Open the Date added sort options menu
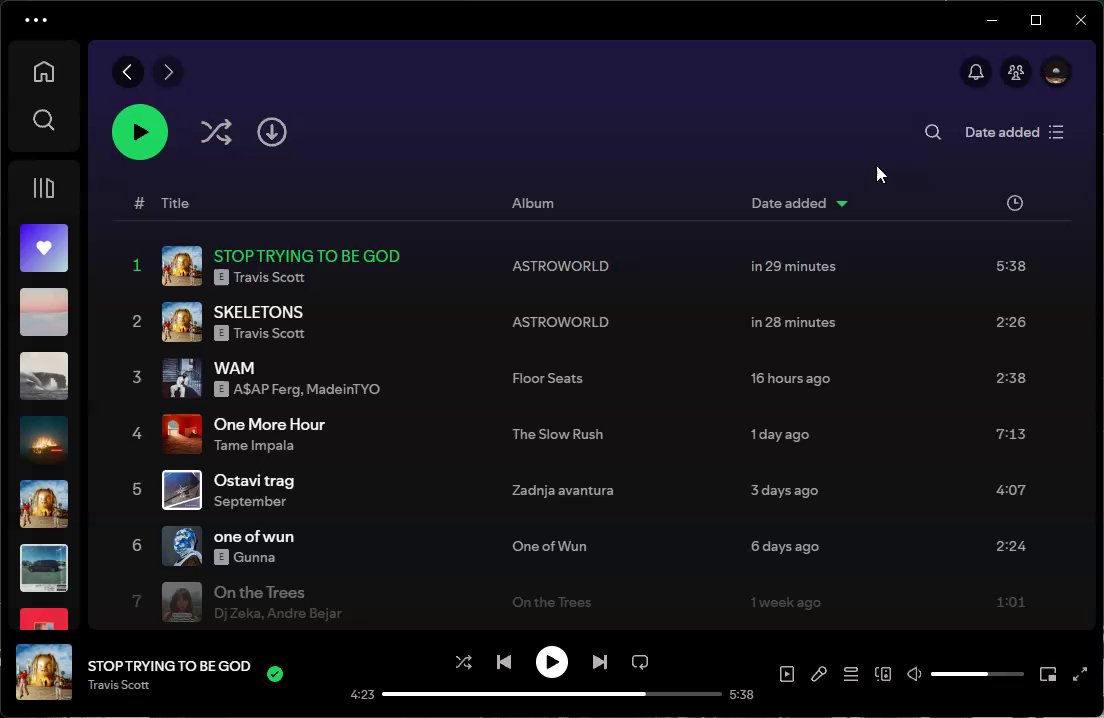 point(1014,132)
